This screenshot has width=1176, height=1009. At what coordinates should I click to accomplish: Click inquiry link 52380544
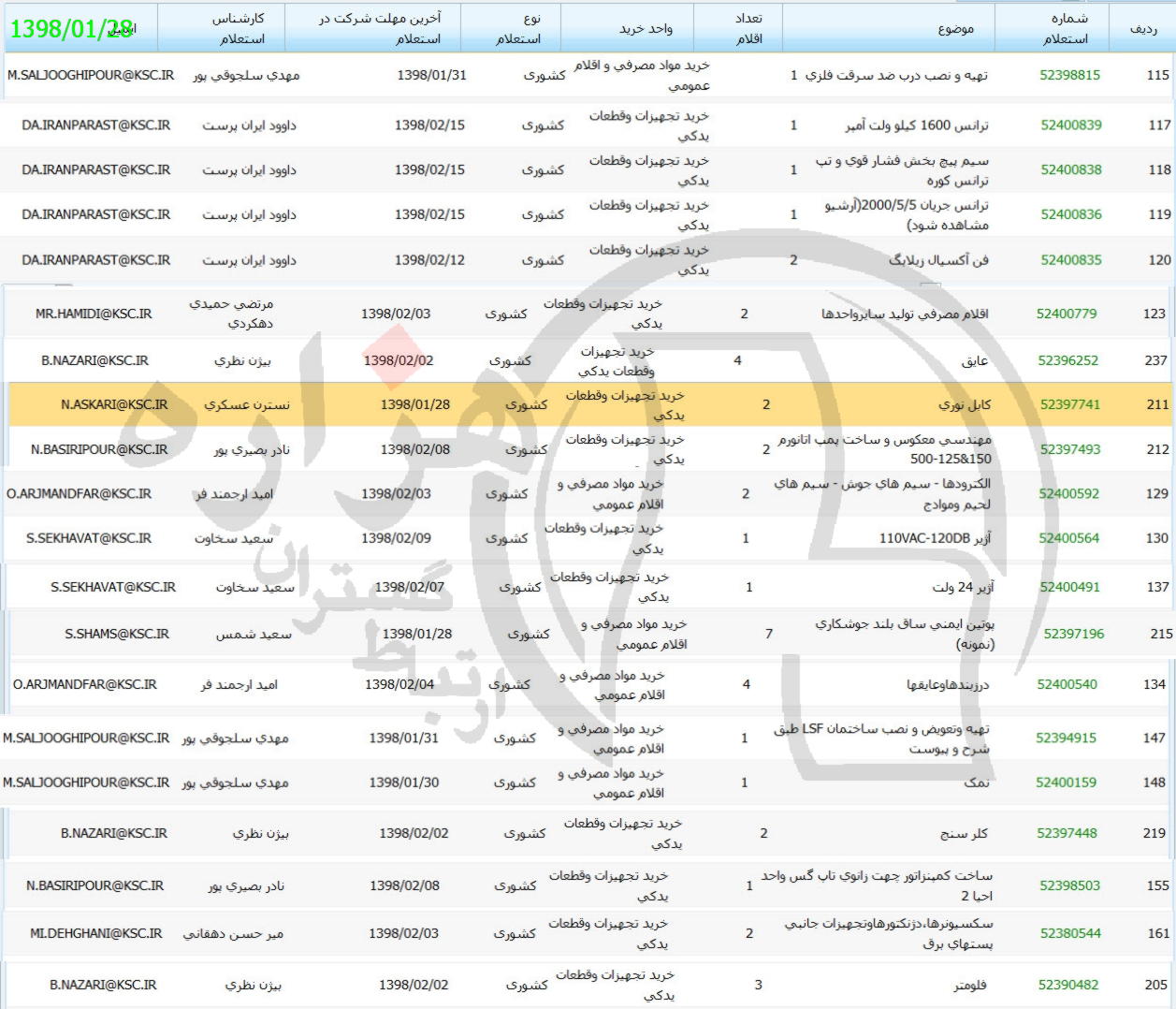(1069, 933)
